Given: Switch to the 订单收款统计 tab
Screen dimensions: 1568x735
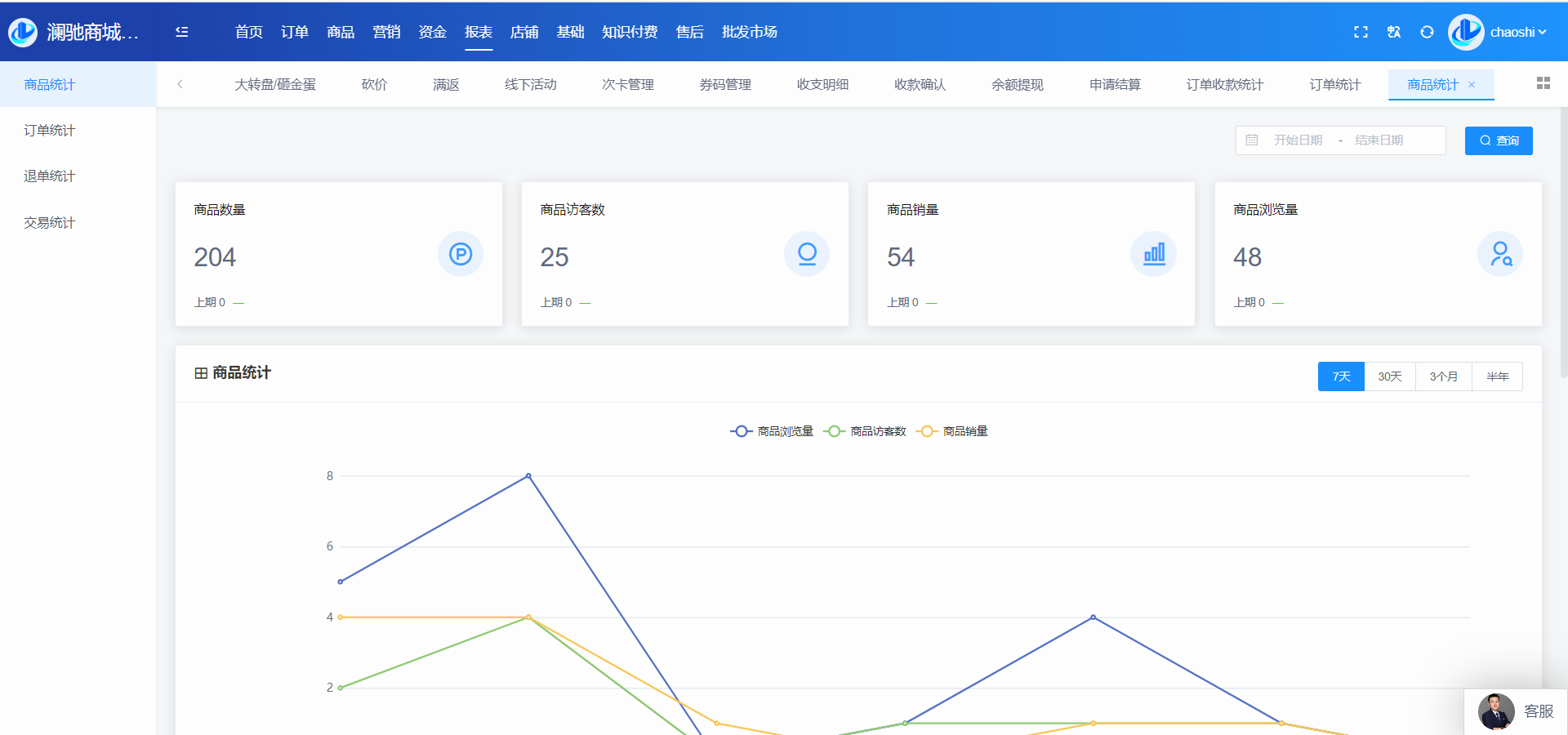Looking at the screenshot, I should pos(1224,85).
